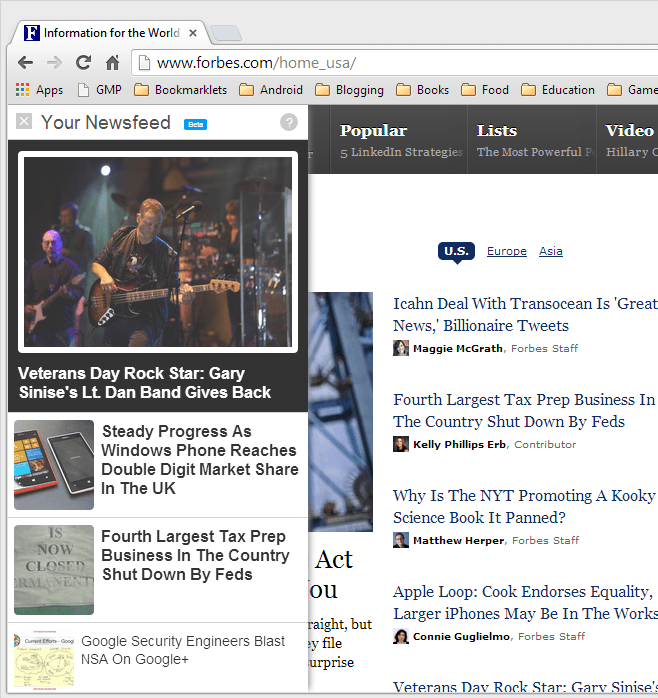Open the Android bookmark folder

(271, 90)
